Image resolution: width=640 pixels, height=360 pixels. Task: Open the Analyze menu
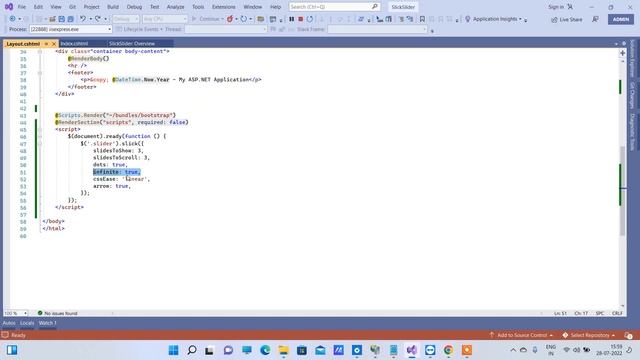(x=176, y=7)
